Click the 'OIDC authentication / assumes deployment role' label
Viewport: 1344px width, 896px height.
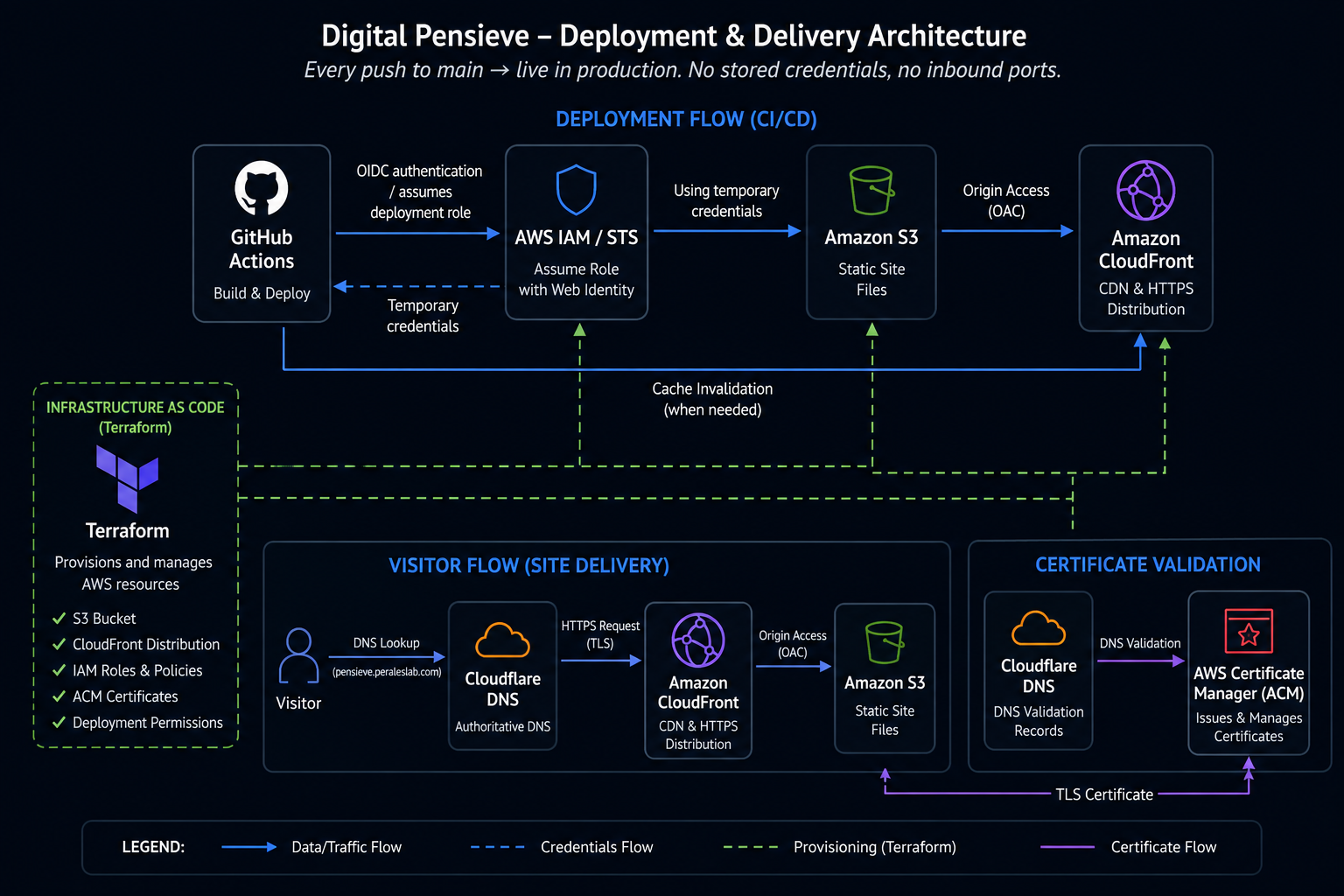420,192
